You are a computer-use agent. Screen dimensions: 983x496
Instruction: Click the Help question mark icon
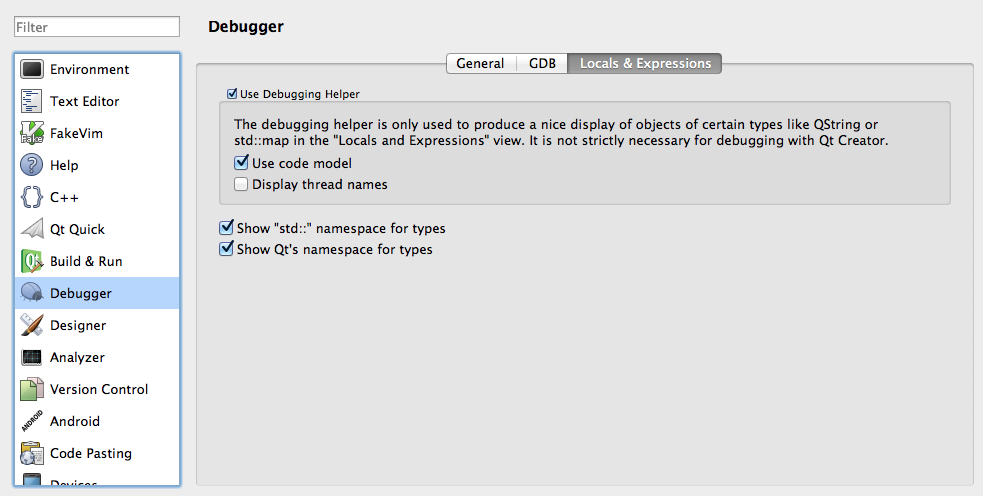coord(32,165)
